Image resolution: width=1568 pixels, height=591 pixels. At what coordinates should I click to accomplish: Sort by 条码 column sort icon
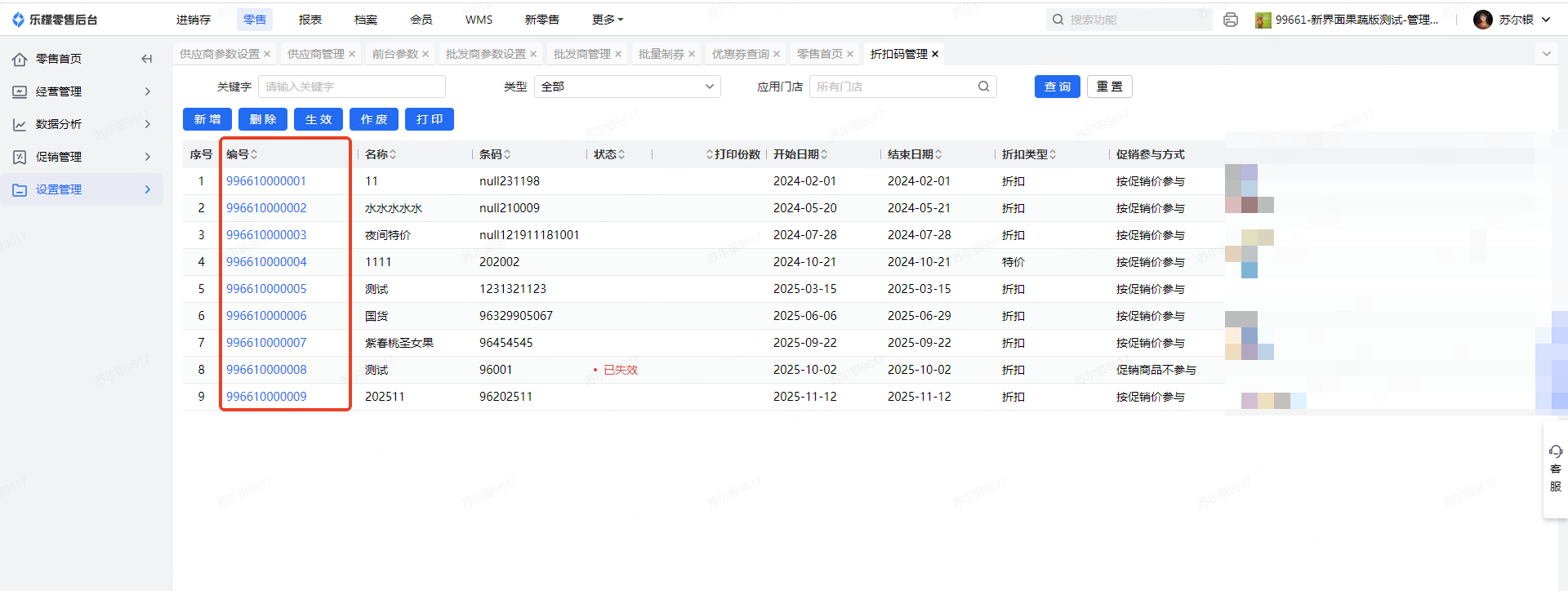click(507, 154)
